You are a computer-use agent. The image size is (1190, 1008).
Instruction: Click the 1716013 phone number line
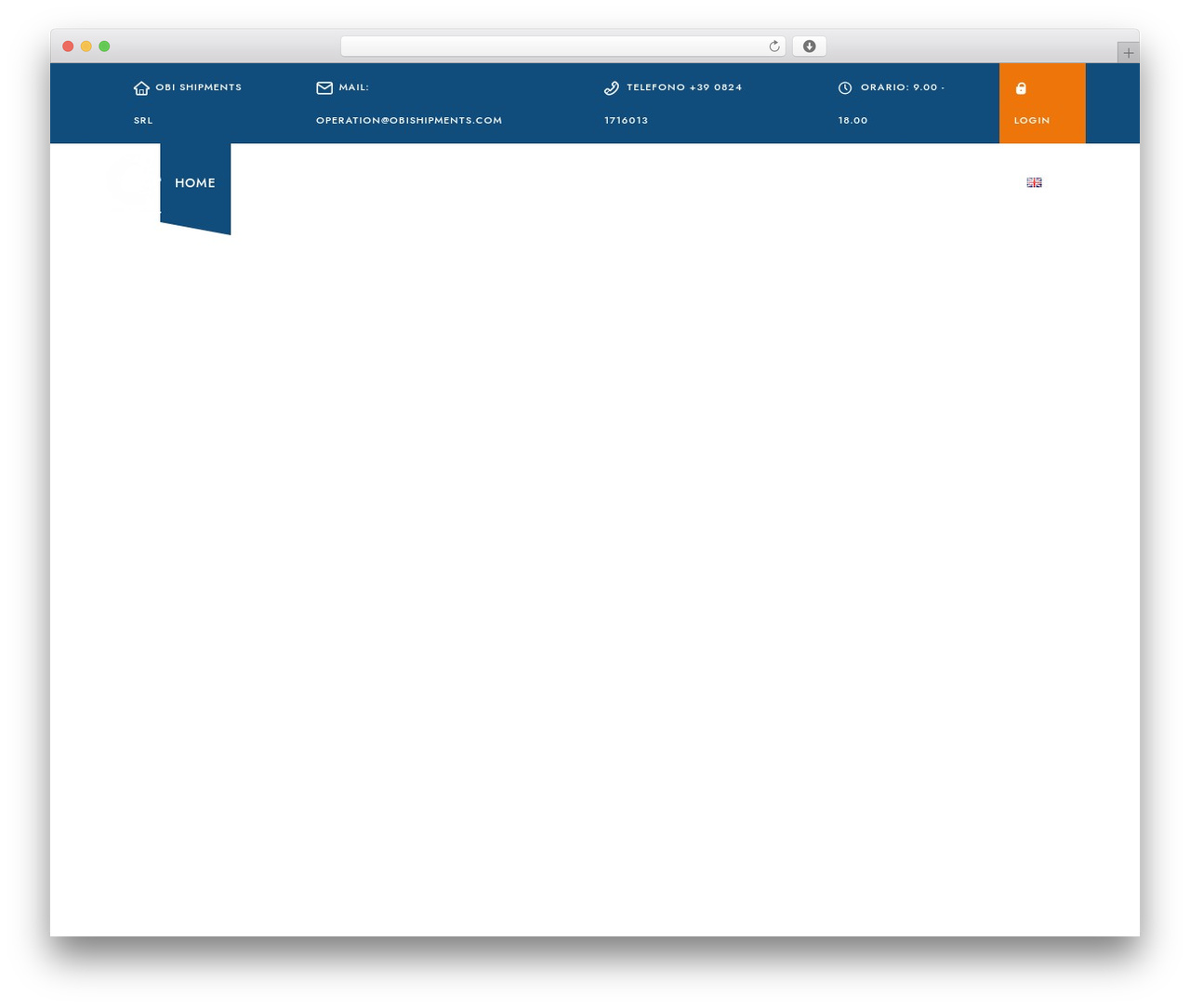pos(627,121)
